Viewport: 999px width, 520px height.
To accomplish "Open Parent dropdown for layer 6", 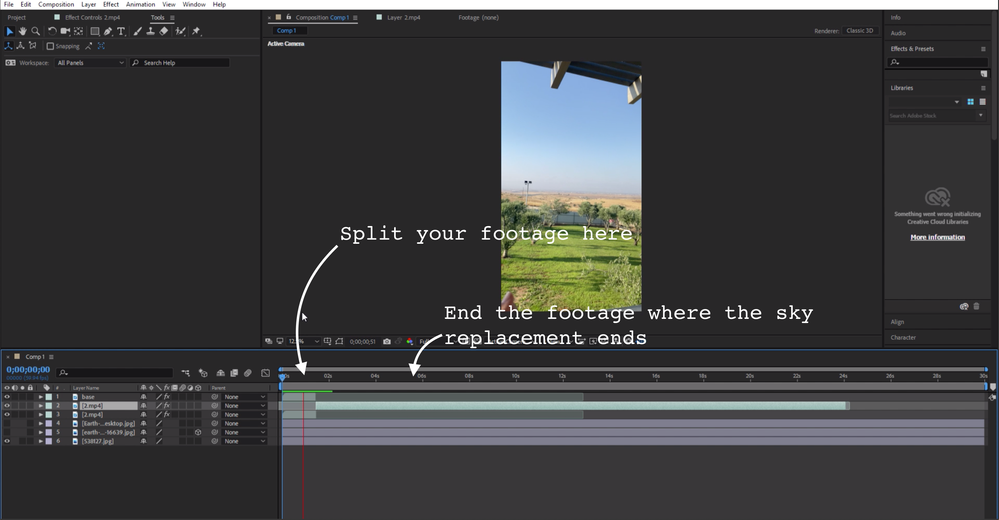I will coord(244,441).
